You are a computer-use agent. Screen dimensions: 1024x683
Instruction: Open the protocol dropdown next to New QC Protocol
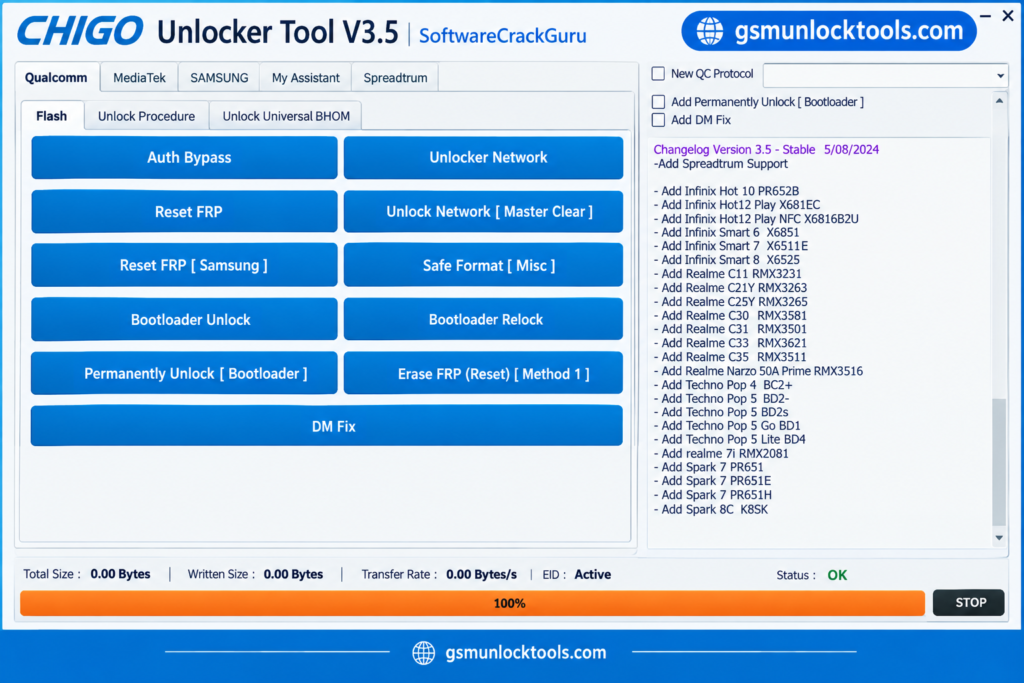(x=886, y=76)
